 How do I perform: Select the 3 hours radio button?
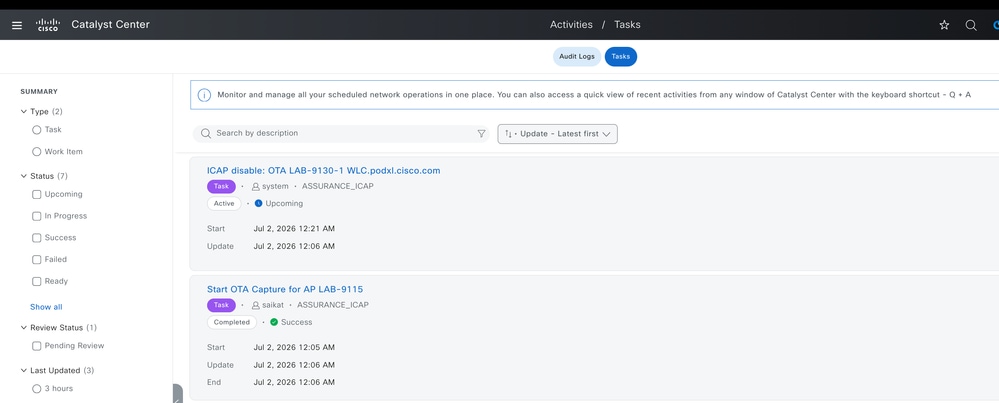(x=36, y=388)
